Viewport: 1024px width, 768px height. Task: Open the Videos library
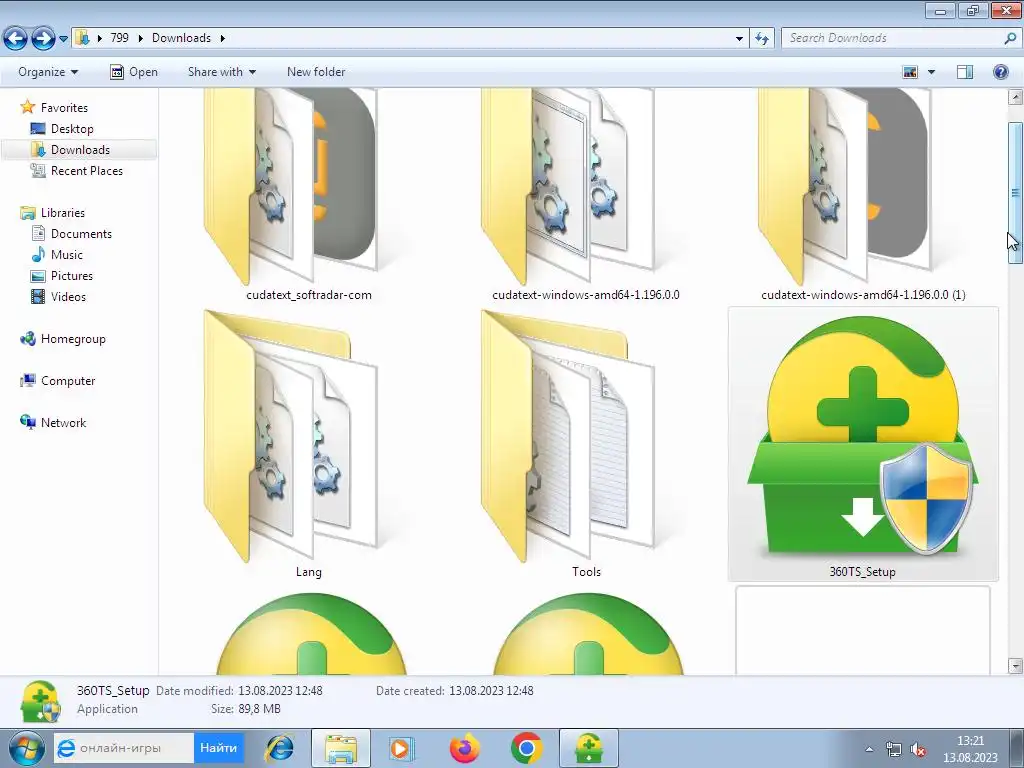(x=68, y=296)
